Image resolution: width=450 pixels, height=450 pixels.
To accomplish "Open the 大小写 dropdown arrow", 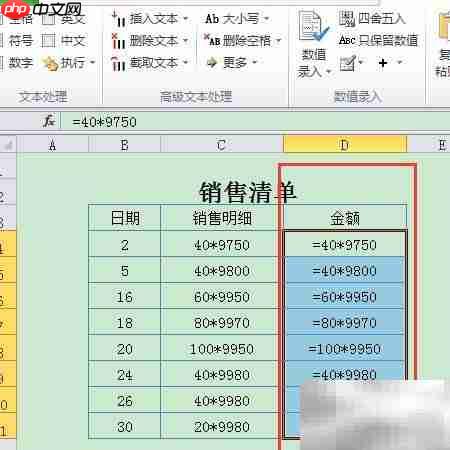I will (266, 19).
